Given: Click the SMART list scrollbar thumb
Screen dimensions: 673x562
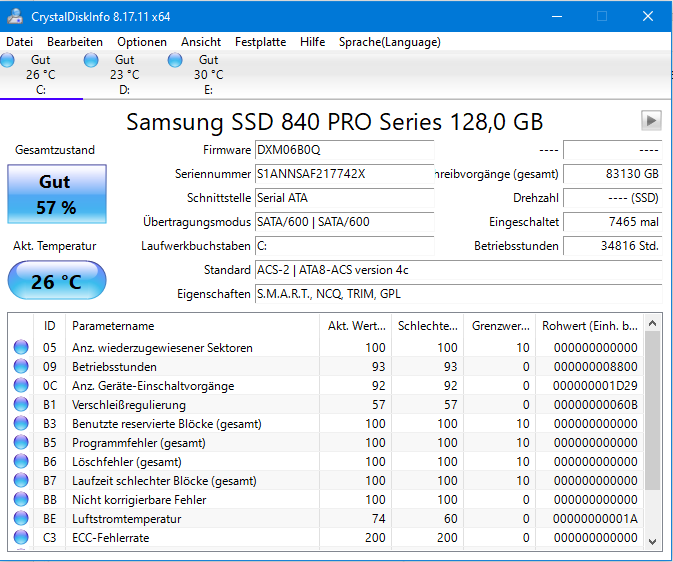Looking at the screenshot, I should (x=652, y=411).
